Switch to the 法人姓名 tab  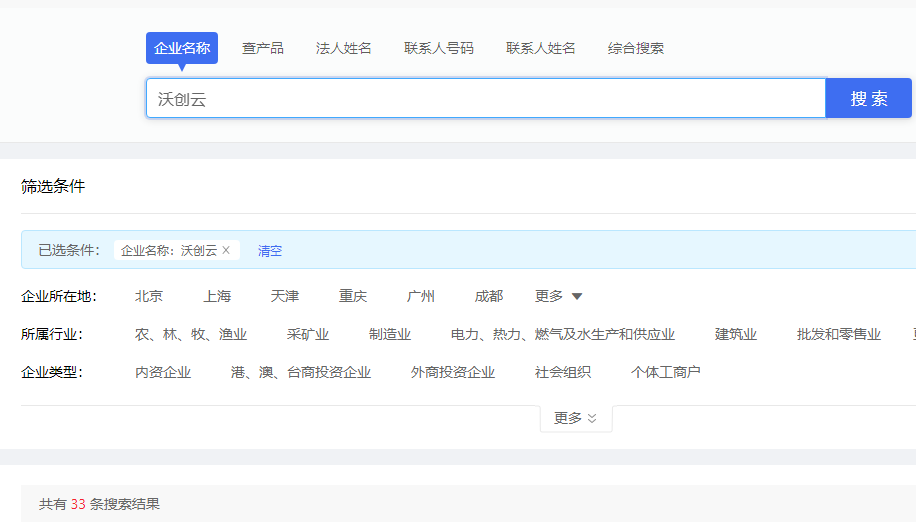tap(344, 48)
